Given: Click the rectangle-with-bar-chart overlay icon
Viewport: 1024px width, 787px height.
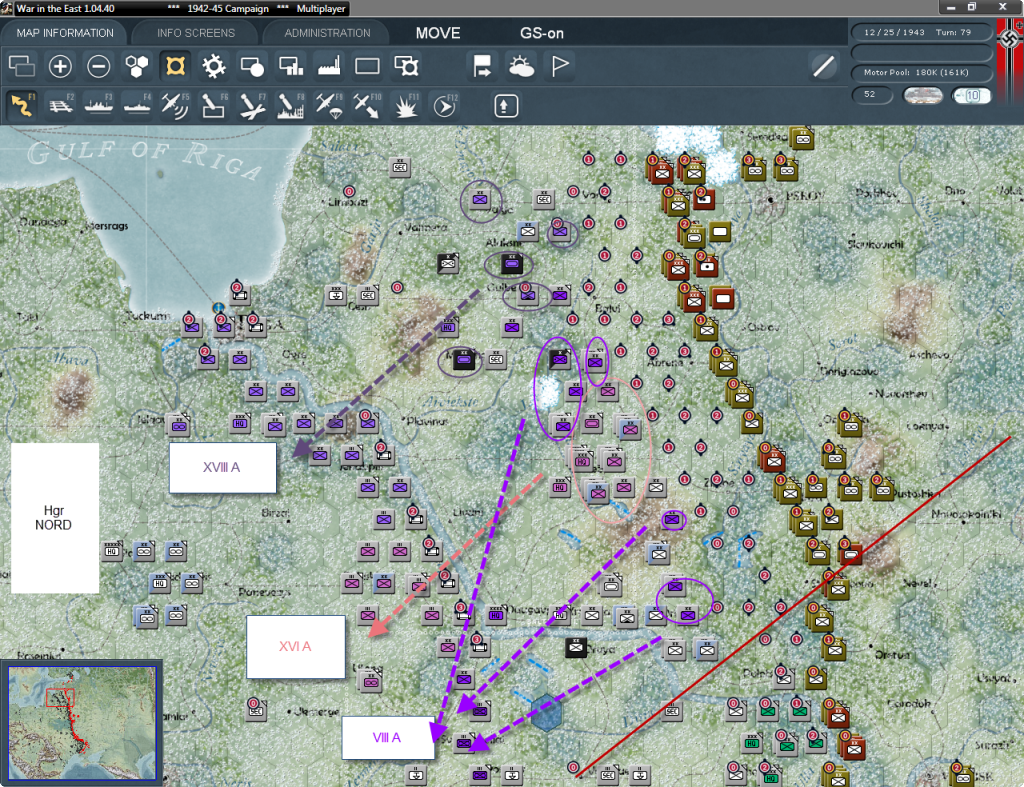Looking at the screenshot, I should pyautogui.click(x=291, y=66).
